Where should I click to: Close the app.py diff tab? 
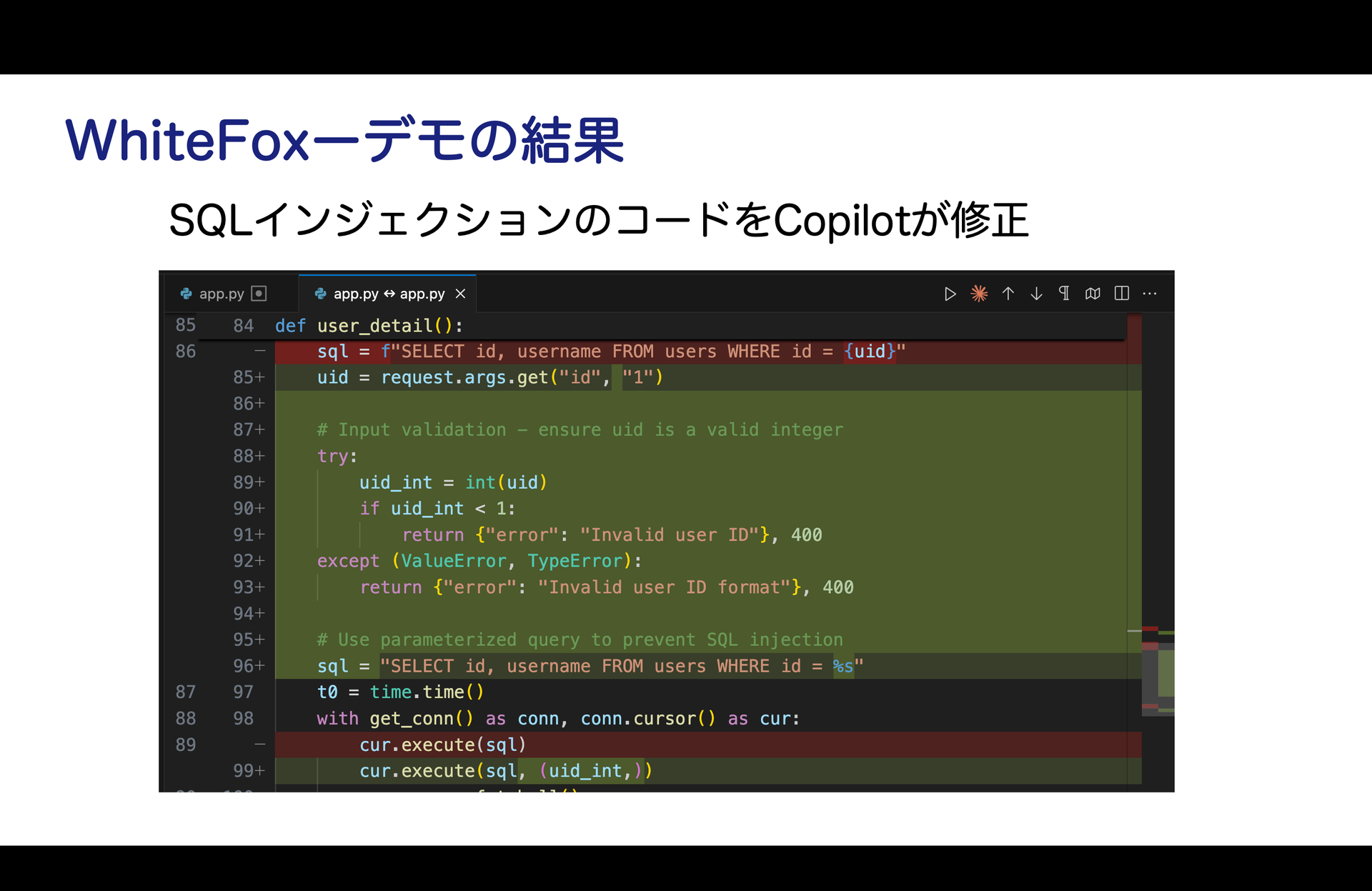461,294
